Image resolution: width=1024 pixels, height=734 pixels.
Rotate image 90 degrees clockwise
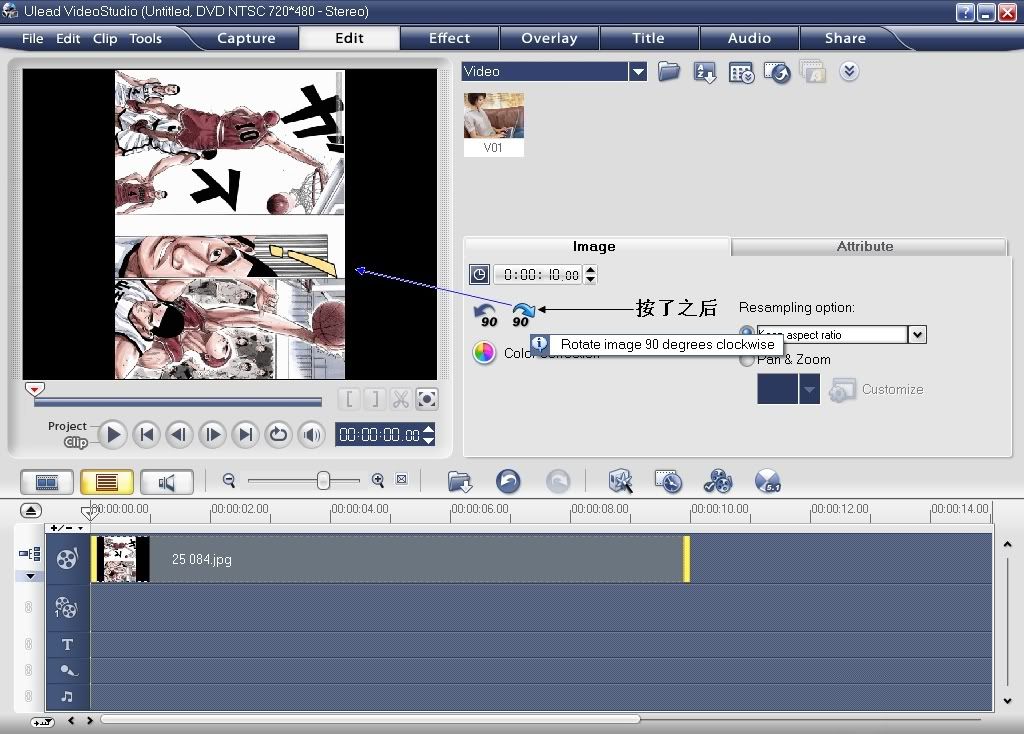point(523,313)
